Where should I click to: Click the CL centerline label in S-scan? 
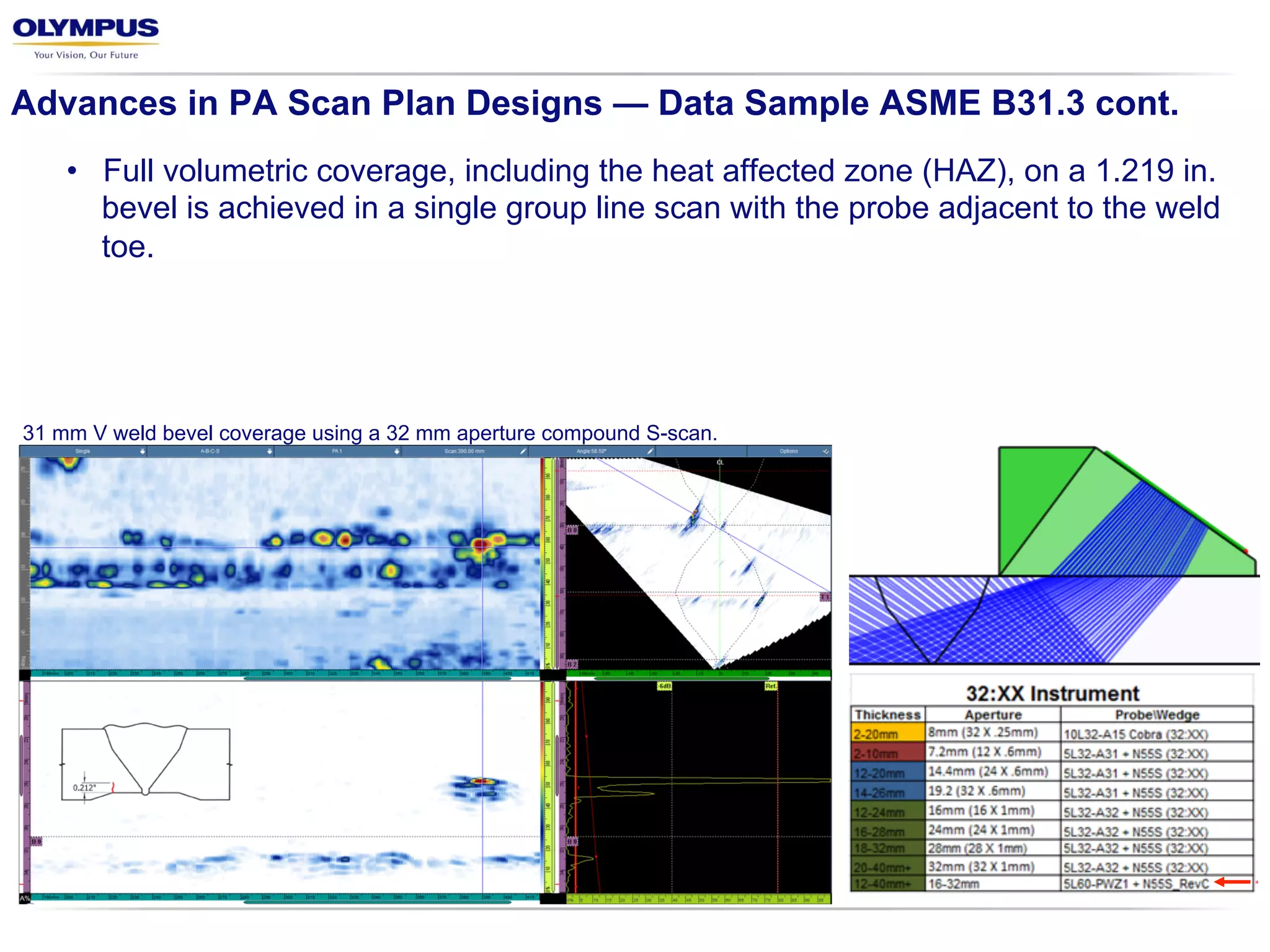click(x=720, y=462)
